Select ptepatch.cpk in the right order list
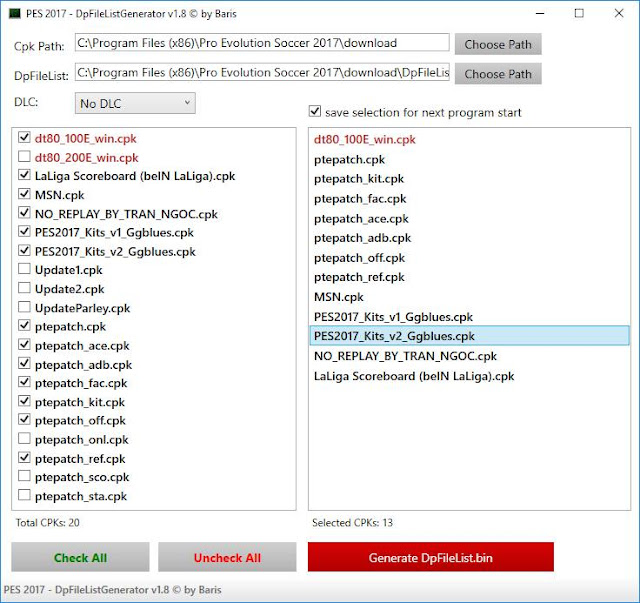640x603 pixels. pyautogui.click(x=469, y=160)
